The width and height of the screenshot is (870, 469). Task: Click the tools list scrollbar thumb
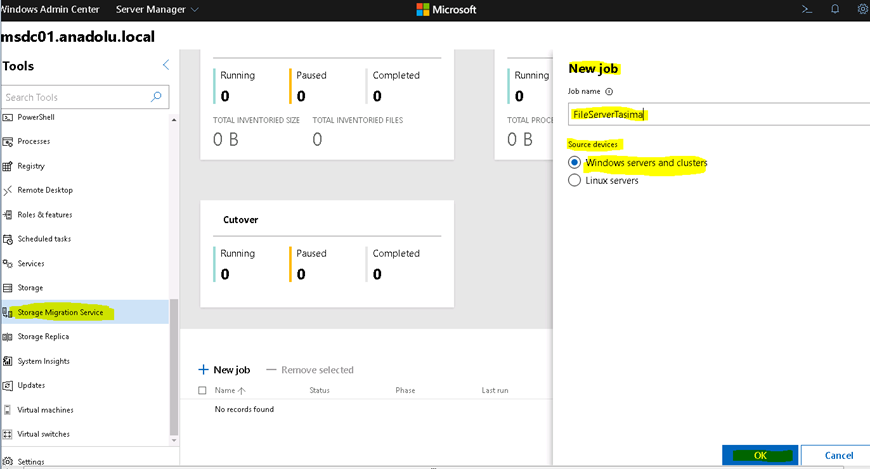click(x=174, y=366)
